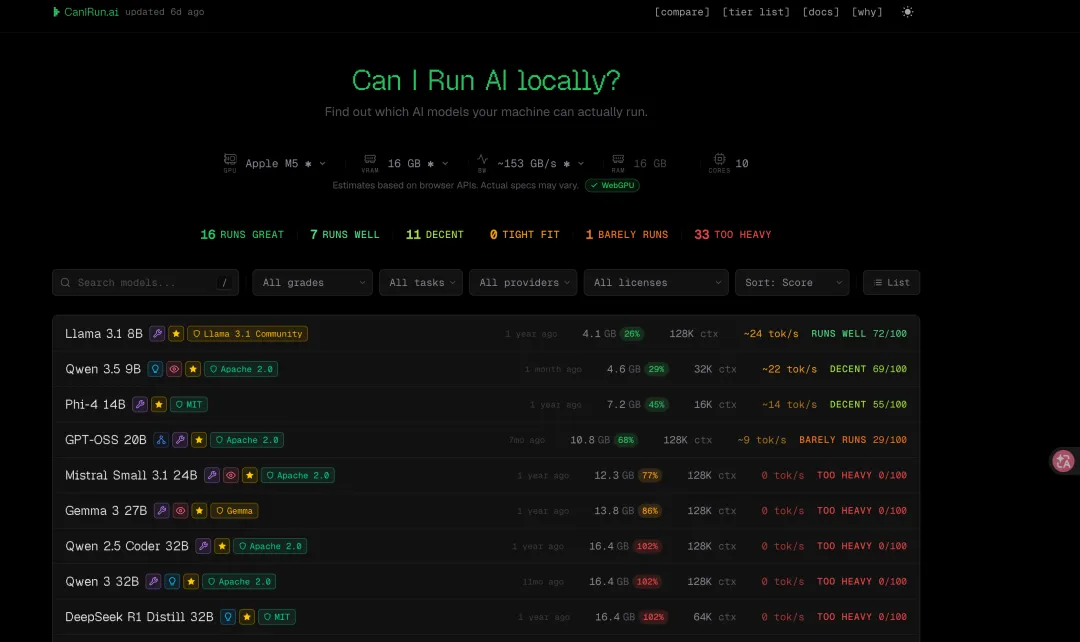Click the GPT-OSS 20B tool-use icon
The height and width of the screenshot is (642, 1080).
180,439
